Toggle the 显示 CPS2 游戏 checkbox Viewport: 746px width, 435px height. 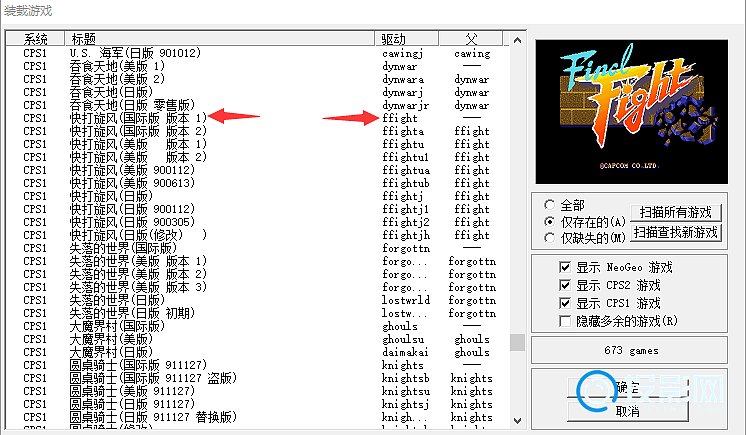(x=567, y=286)
